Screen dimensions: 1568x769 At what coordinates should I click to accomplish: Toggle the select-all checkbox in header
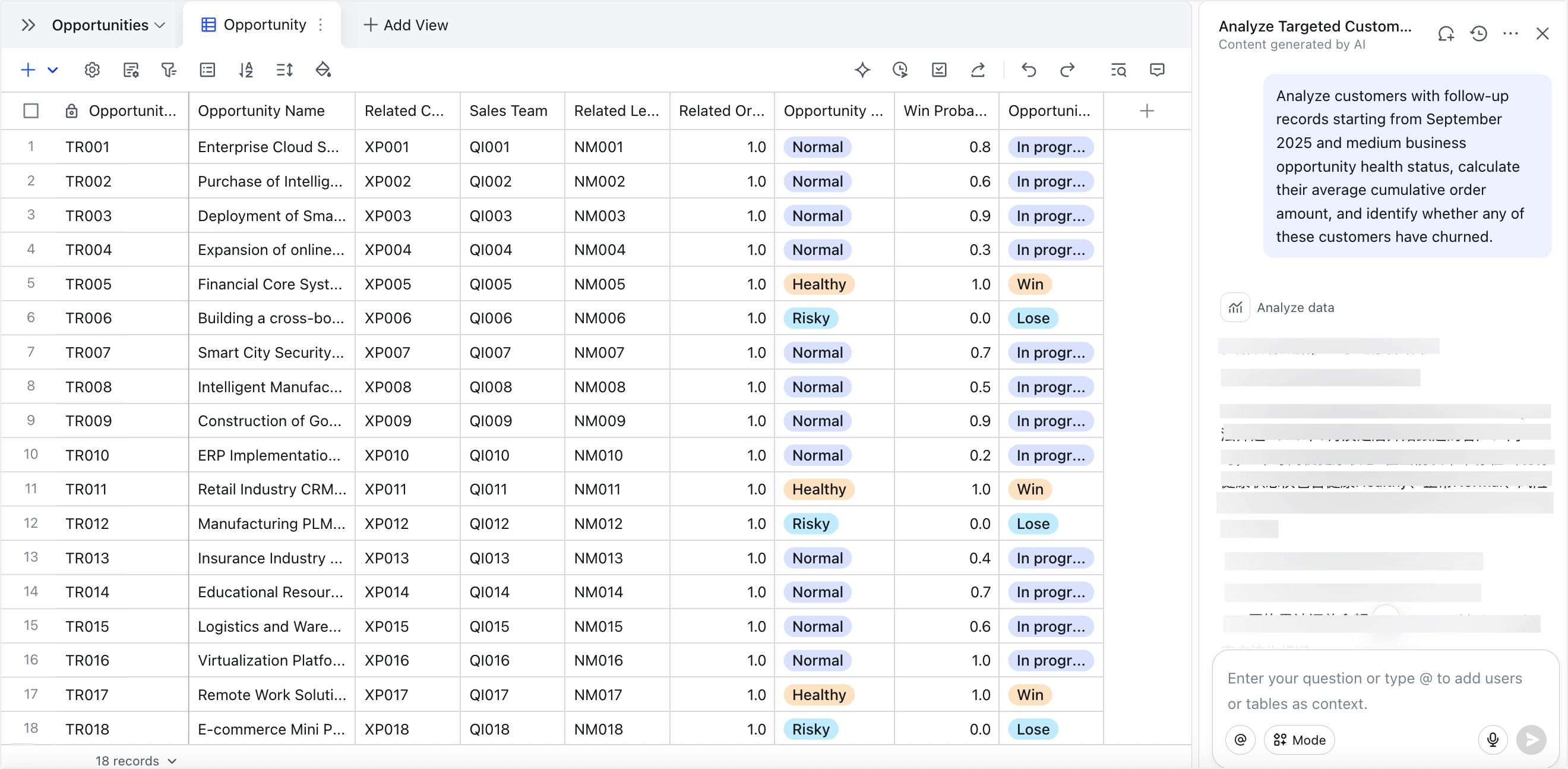(31, 111)
